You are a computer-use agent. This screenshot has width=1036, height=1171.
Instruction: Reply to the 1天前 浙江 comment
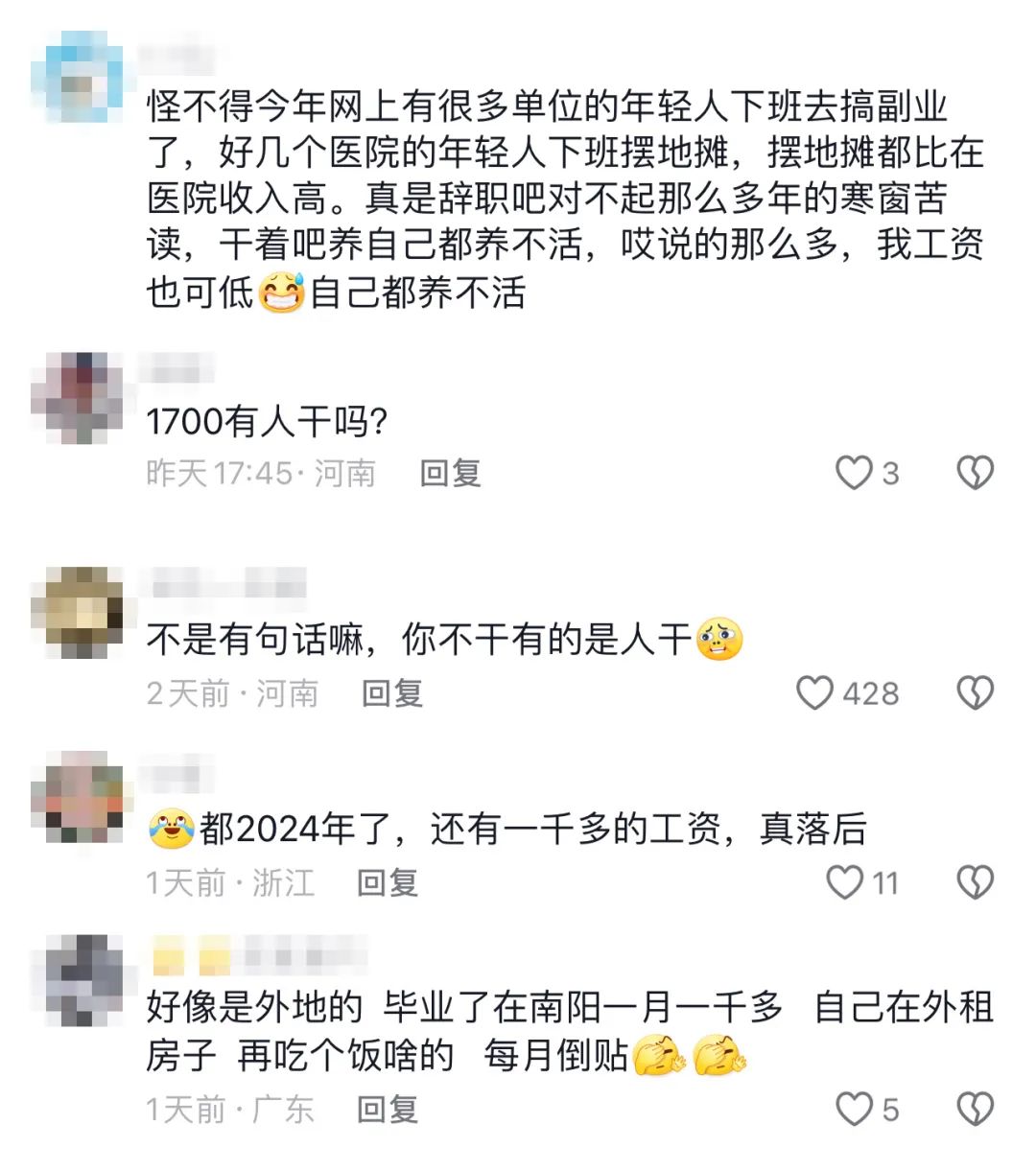click(x=388, y=882)
